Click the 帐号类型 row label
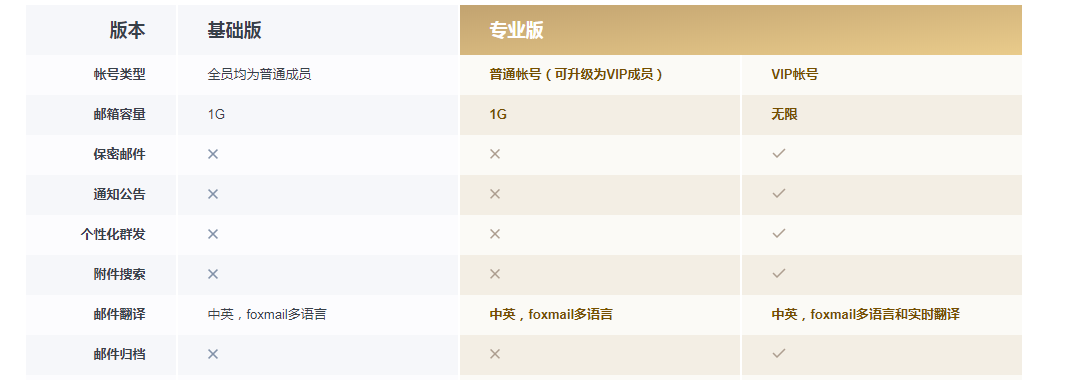The image size is (1073, 380). (x=120, y=75)
